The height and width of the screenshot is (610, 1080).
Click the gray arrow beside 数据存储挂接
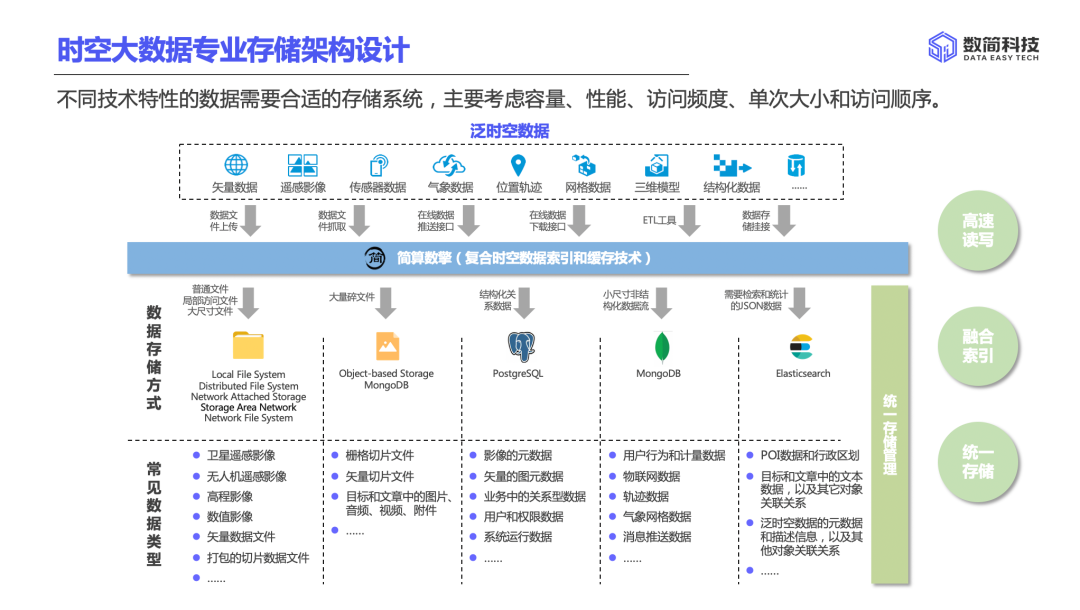point(785,220)
